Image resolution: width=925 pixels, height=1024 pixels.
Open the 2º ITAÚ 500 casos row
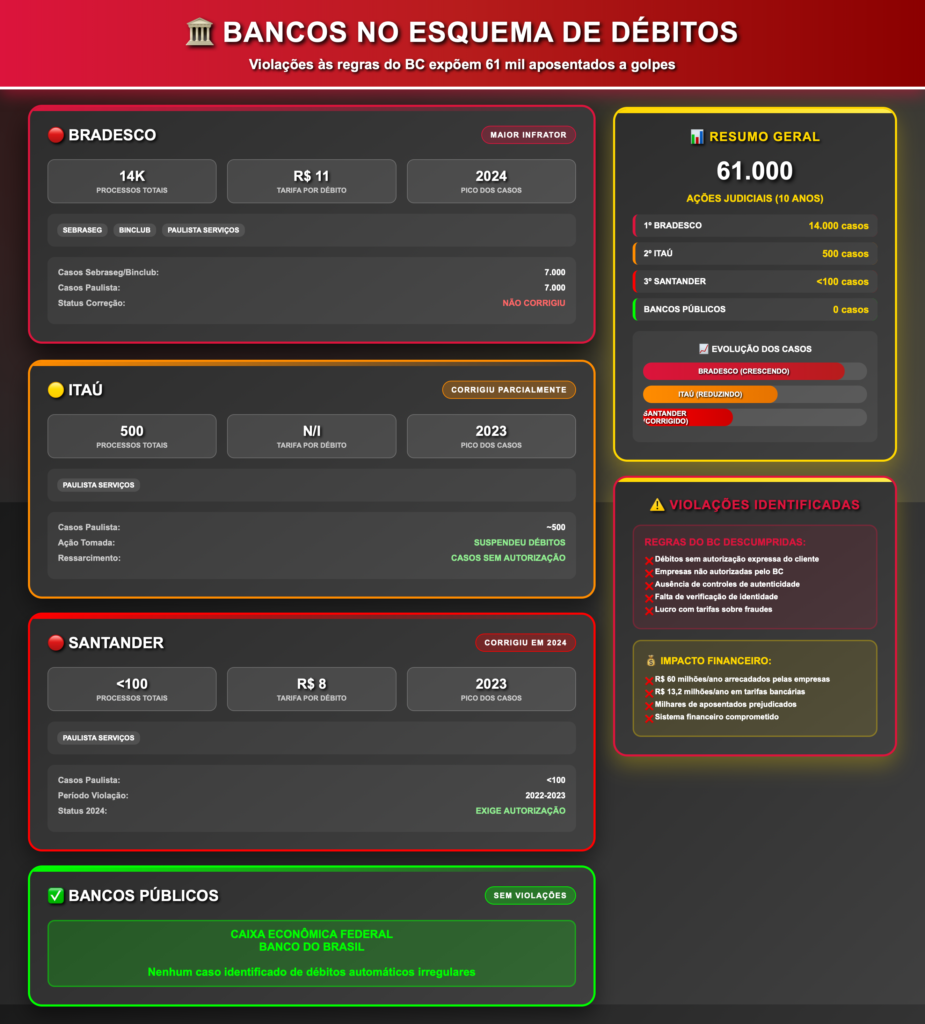click(x=755, y=253)
